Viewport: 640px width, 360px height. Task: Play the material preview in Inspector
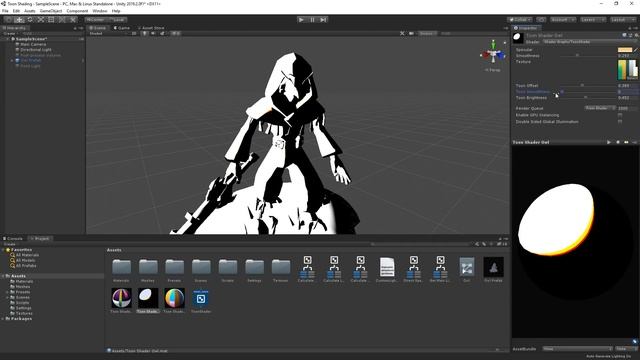(x=609, y=142)
